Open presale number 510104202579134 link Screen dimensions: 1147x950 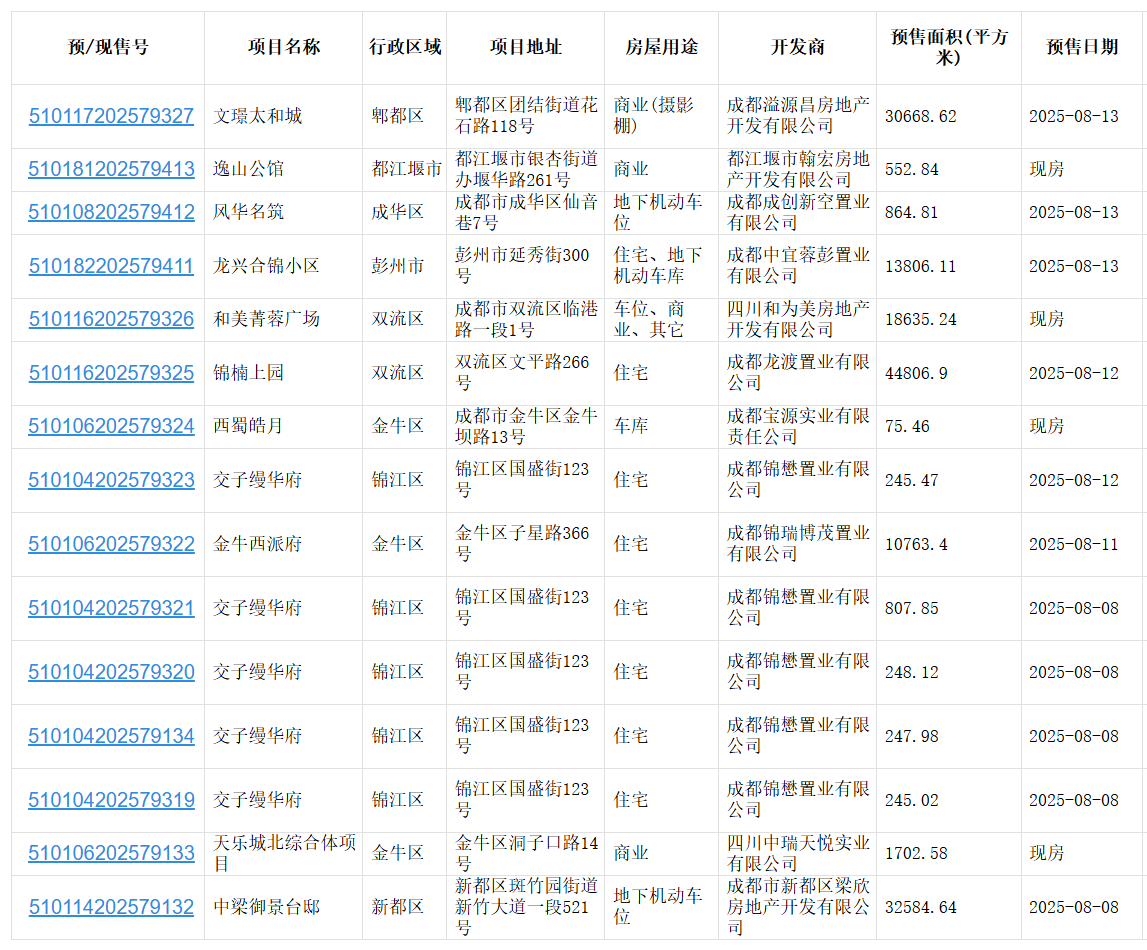tap(111, 736)
